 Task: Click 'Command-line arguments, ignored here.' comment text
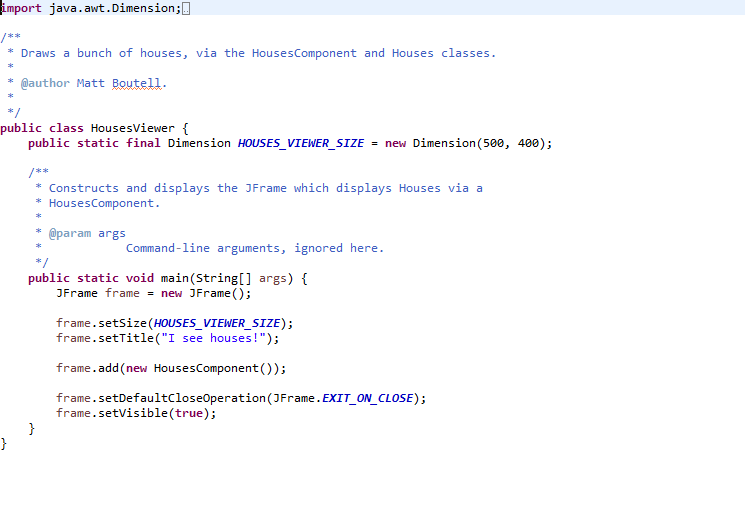[255, 248]
